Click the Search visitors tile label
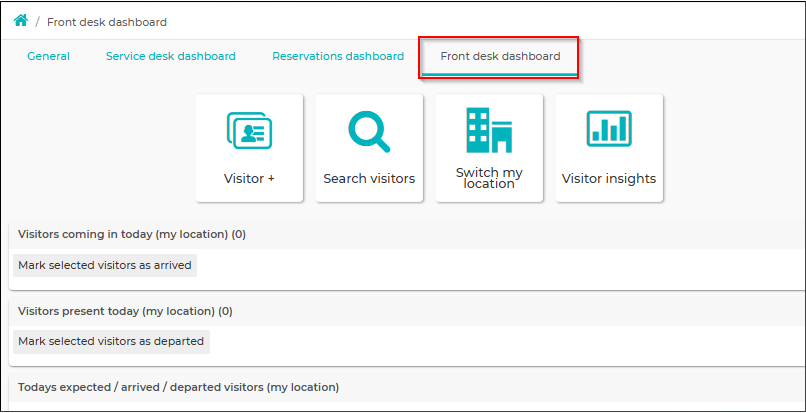This screenshot has height=413, width=806. (369, 178)
